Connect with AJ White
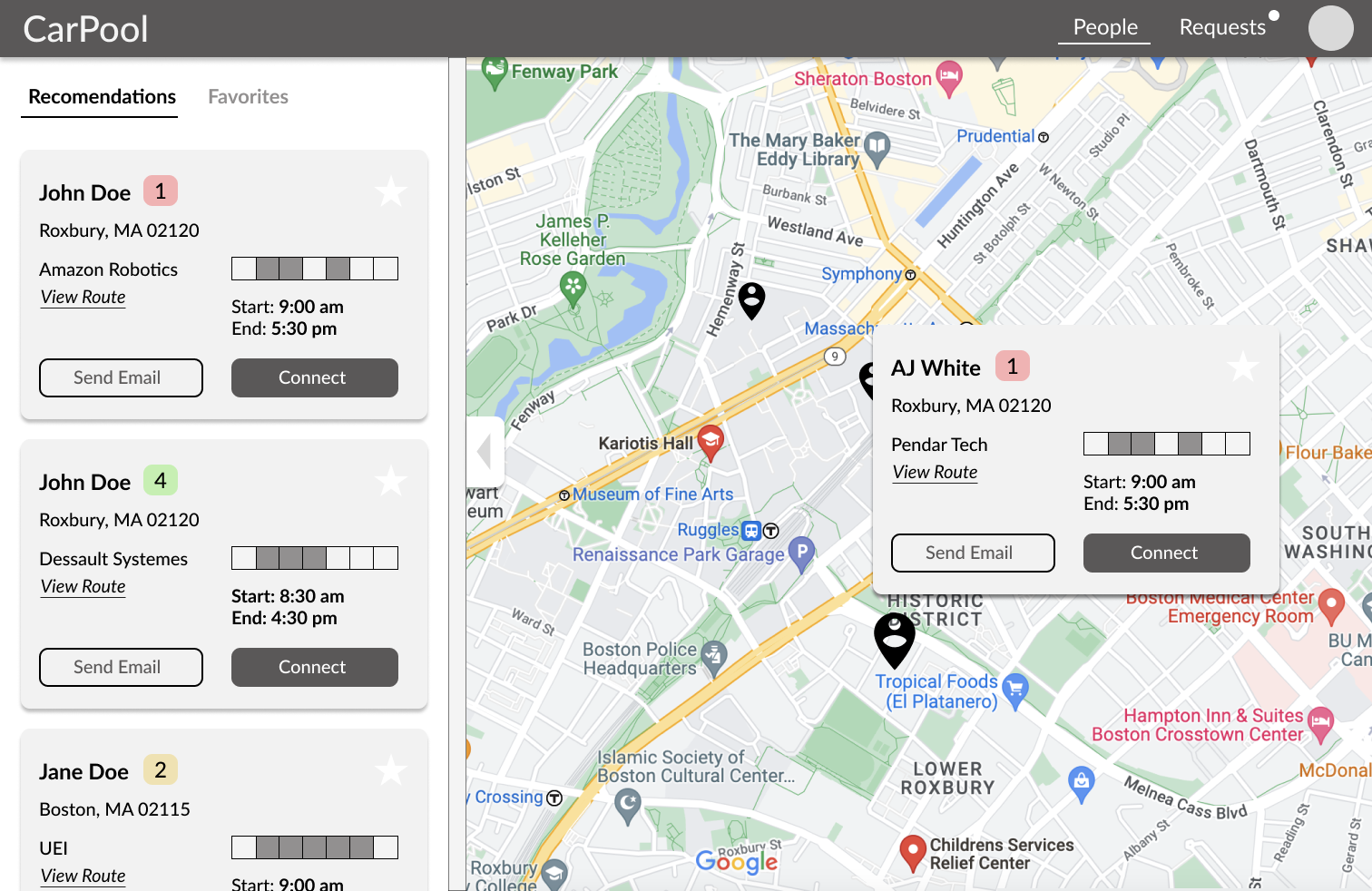Viewport: 1372px width, 891px height. coord(1167,553)
